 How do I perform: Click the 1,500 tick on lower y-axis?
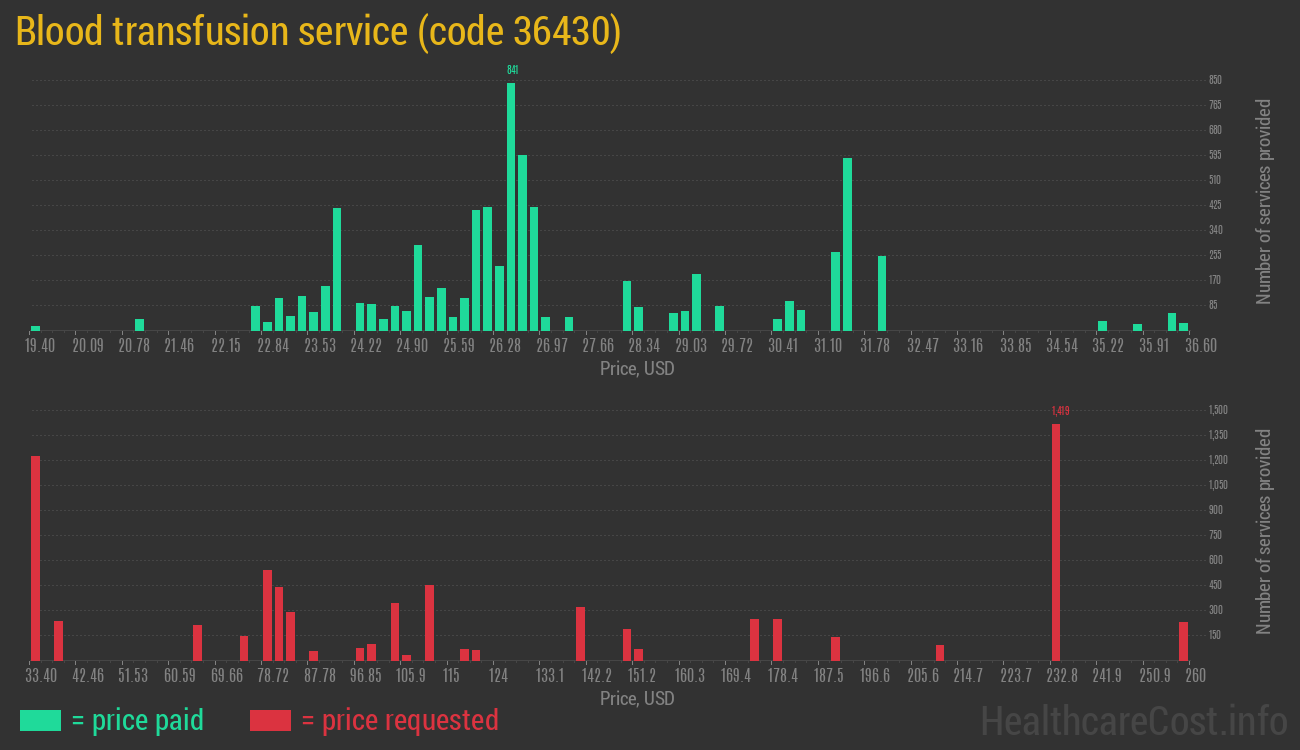(x=1217, y=410)
